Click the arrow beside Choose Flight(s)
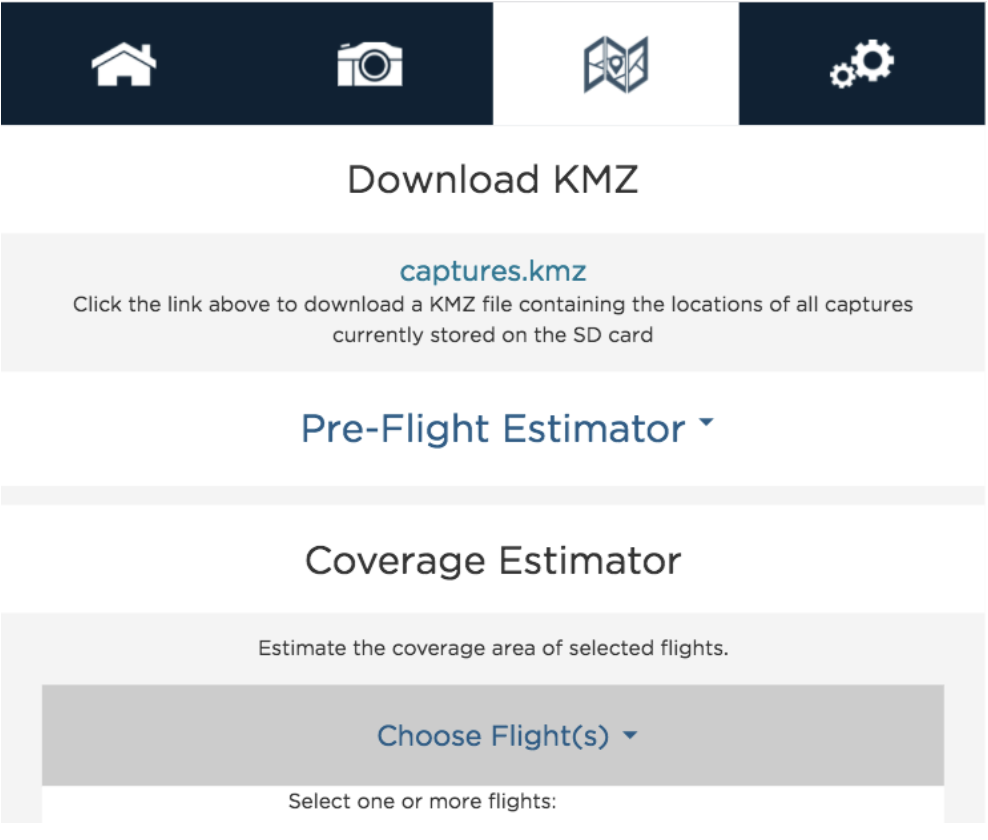 pos(630,735)
